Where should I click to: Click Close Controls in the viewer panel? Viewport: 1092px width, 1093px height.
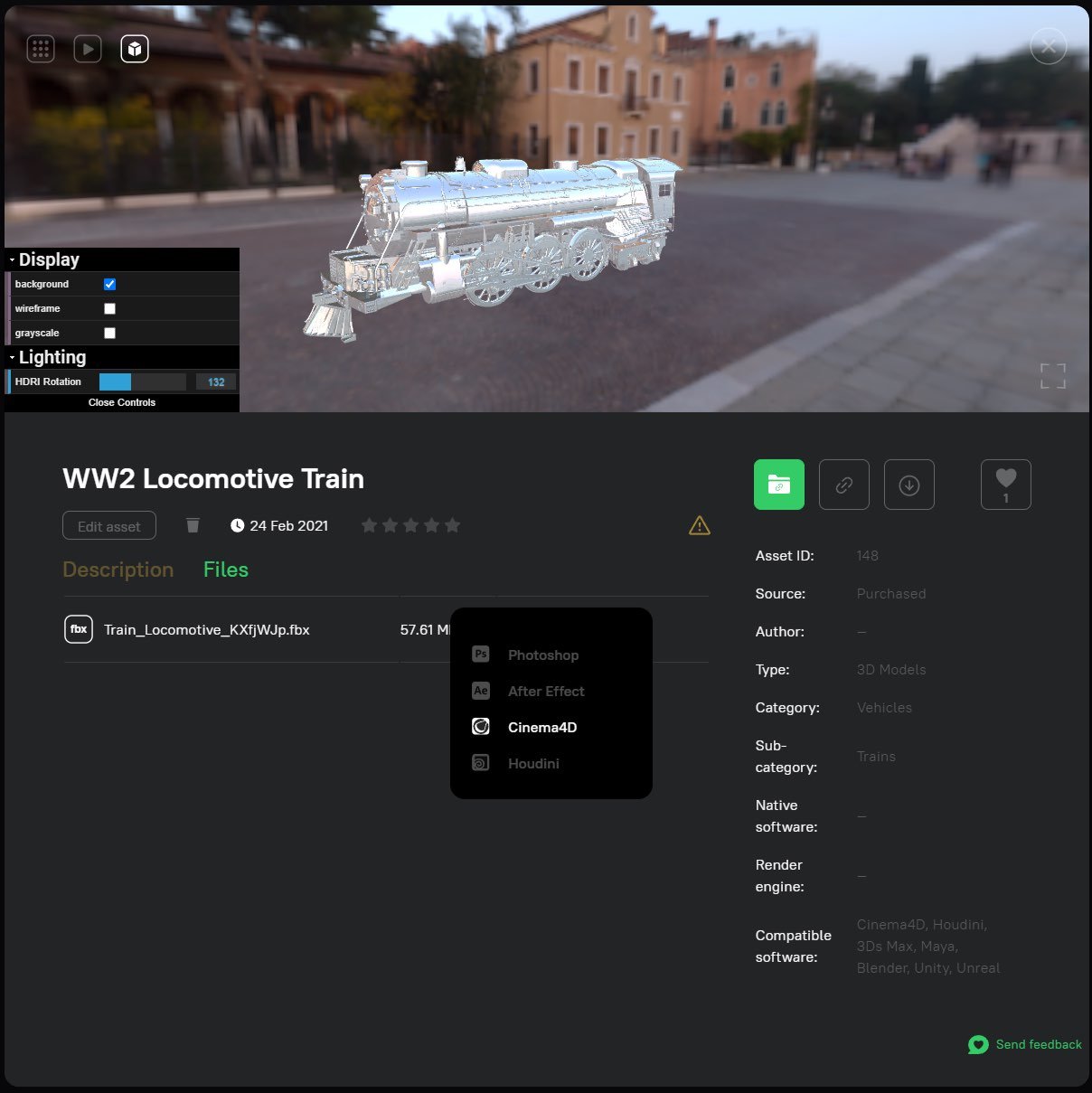coord(122,402)
